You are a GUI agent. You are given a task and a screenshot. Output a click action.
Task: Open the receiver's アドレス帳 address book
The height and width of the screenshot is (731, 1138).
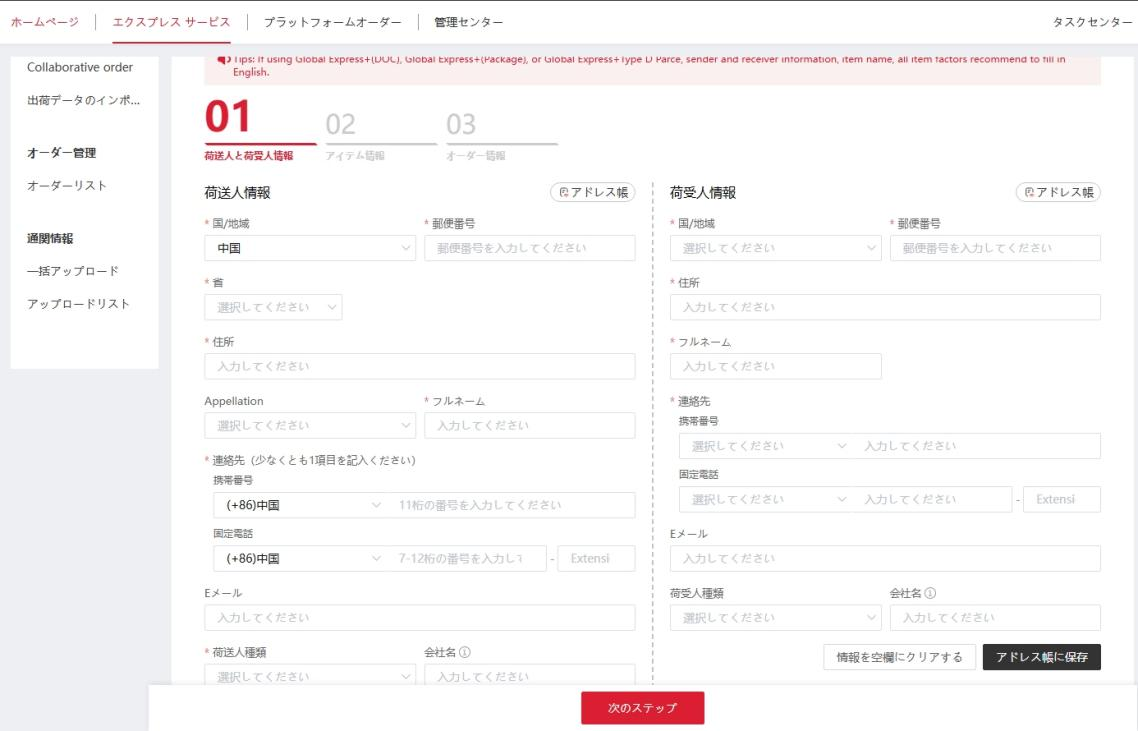(1057, 192)
